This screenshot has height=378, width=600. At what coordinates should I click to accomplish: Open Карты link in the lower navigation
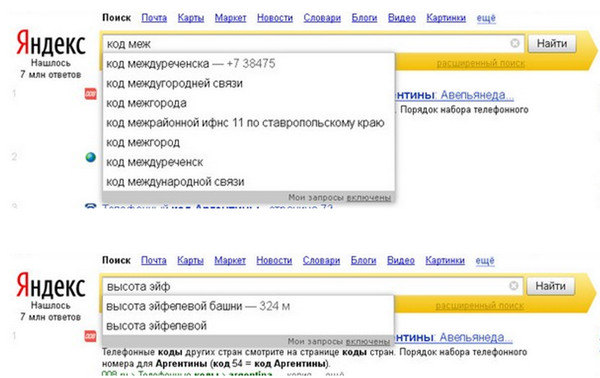pyautogui.click(x=190, y=260)
